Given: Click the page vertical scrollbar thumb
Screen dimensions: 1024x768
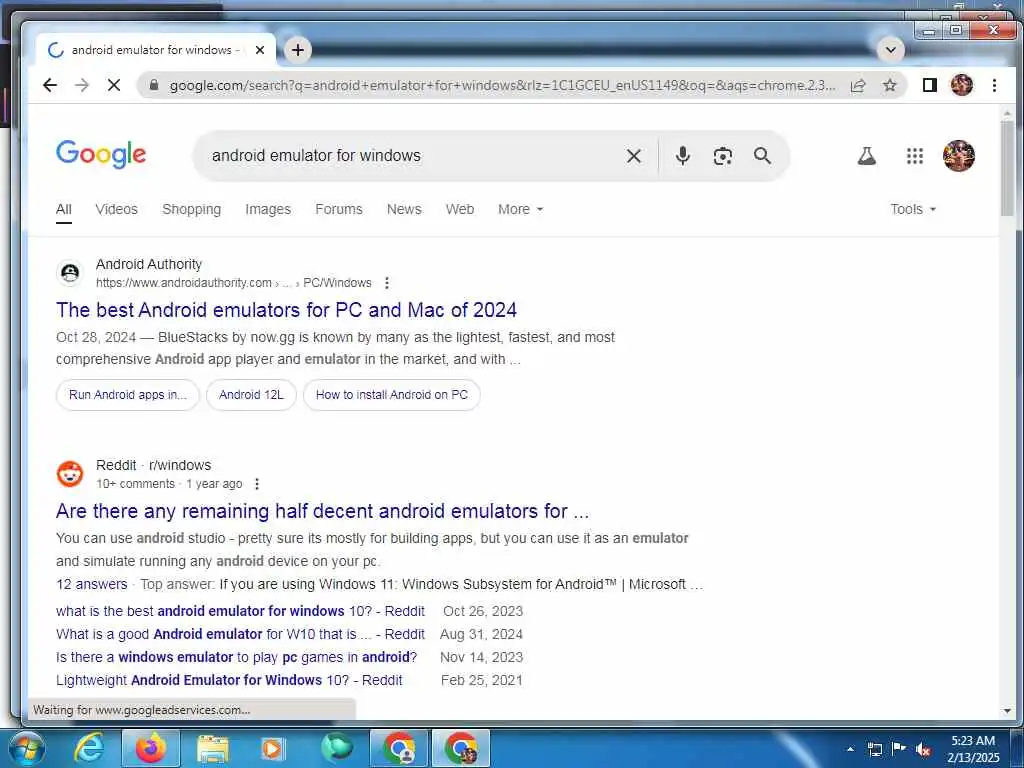Looking at the screenshot, I should [1006, 168].
